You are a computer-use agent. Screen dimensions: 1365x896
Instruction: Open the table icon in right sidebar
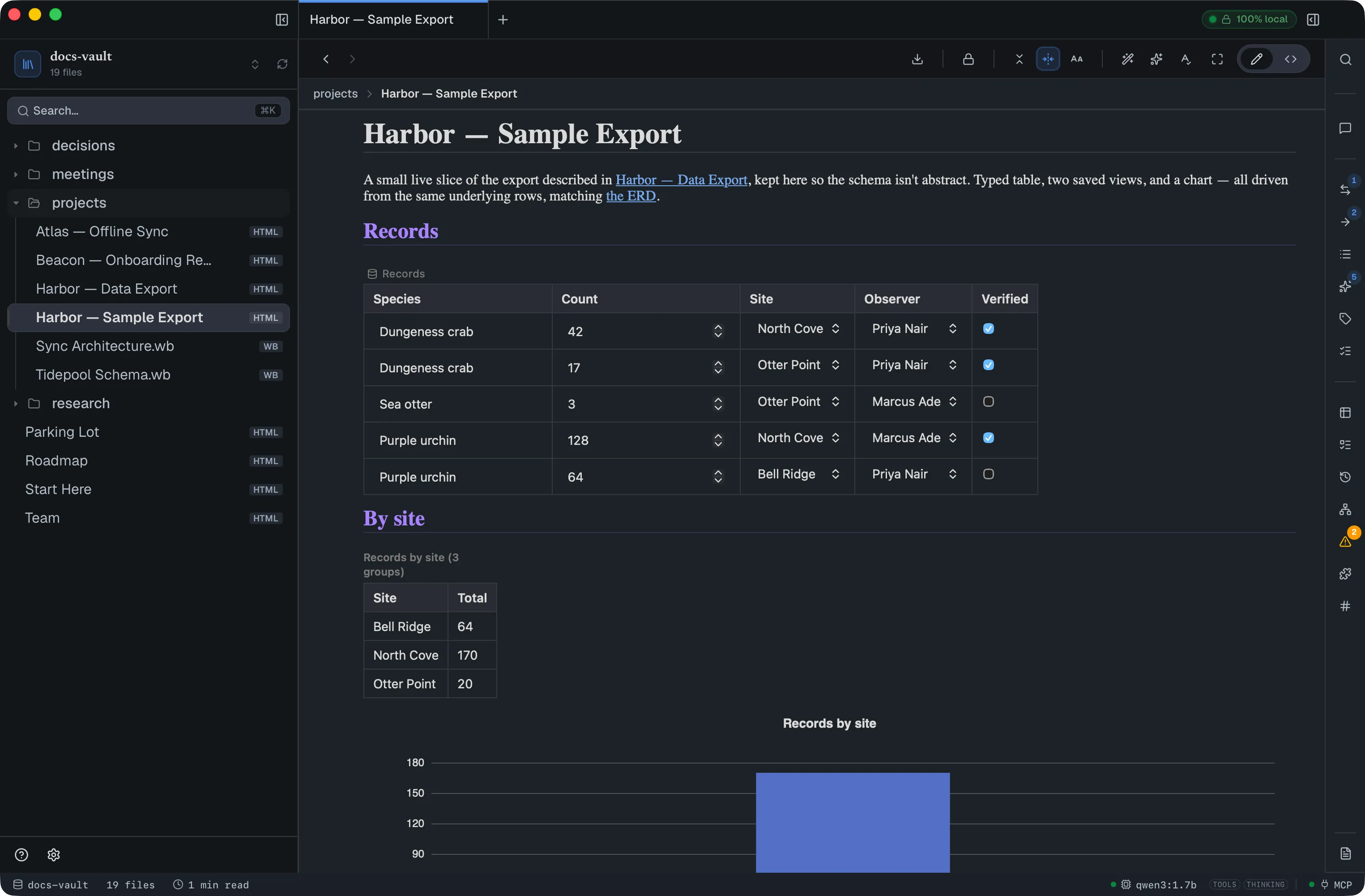pos(1345,413)
